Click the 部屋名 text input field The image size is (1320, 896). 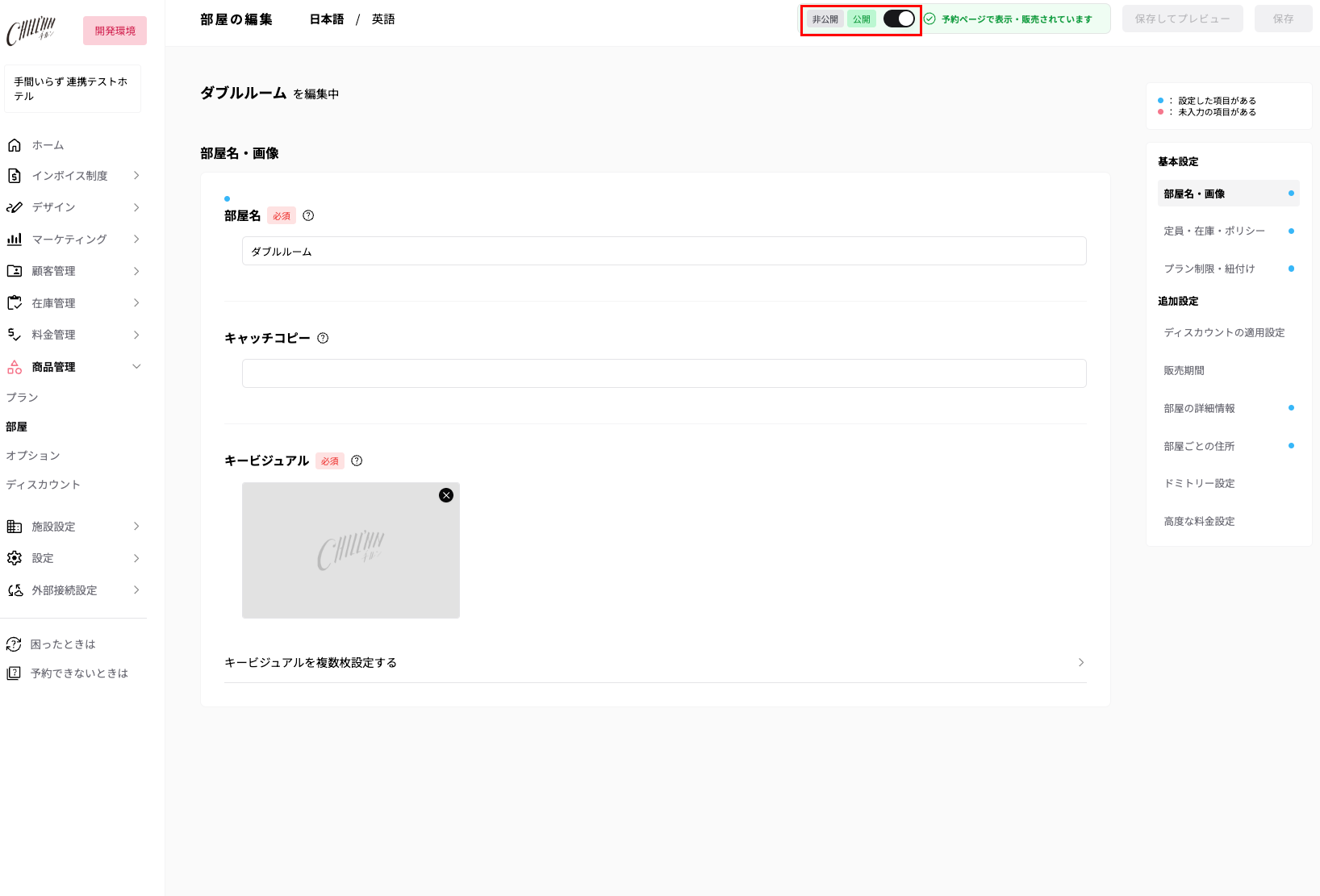click(x=664, y=251)
